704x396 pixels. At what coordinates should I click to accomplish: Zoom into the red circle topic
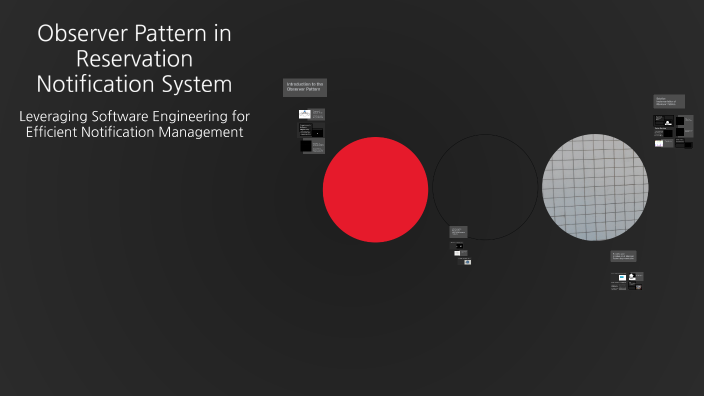pyautogui.click(x=375, y=189)
